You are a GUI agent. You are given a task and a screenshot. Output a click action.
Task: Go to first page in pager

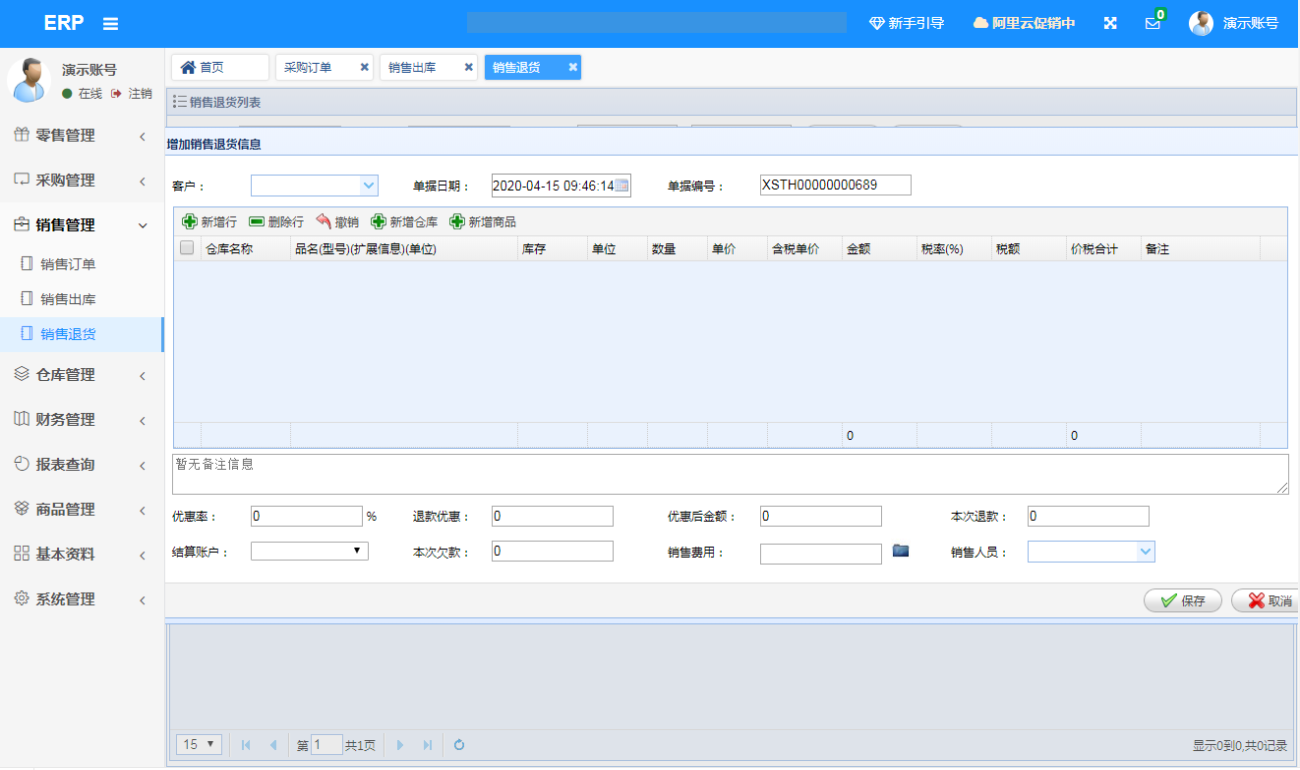(246, 745)
